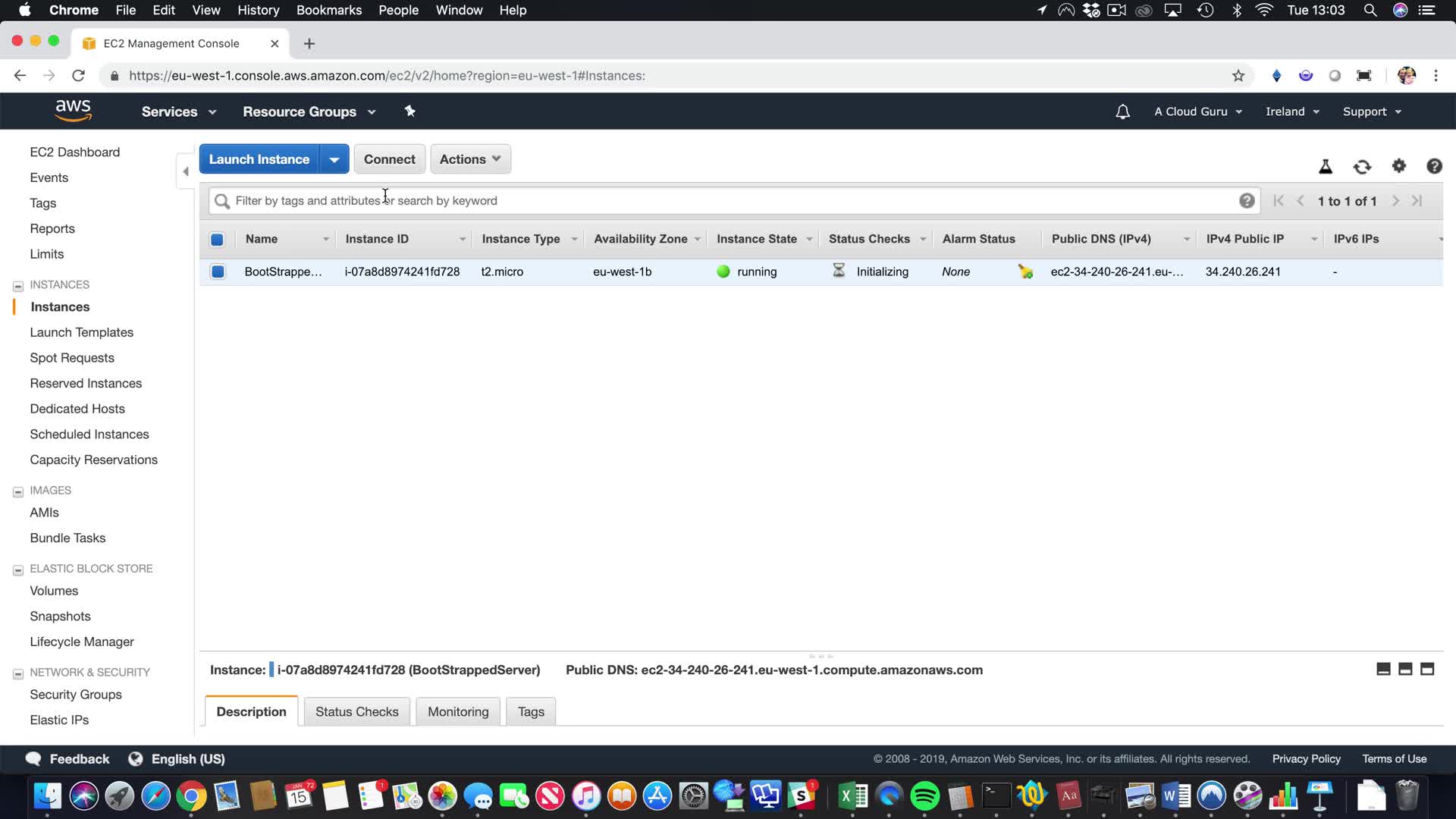Click the pin shortcut icon in navbar
Image resolution: width=1456 pixels, height=819 pixels.
coord(409,111)
